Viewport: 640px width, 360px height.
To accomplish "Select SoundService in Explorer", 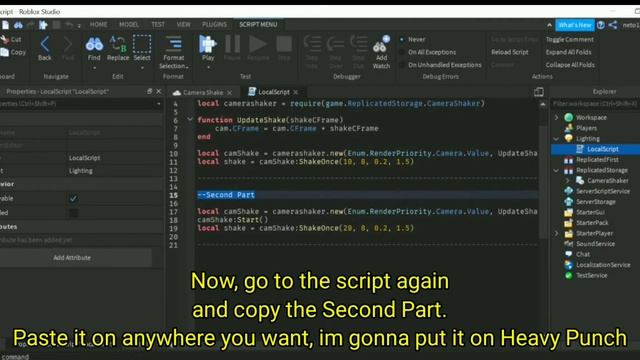I will coord(595,244).
